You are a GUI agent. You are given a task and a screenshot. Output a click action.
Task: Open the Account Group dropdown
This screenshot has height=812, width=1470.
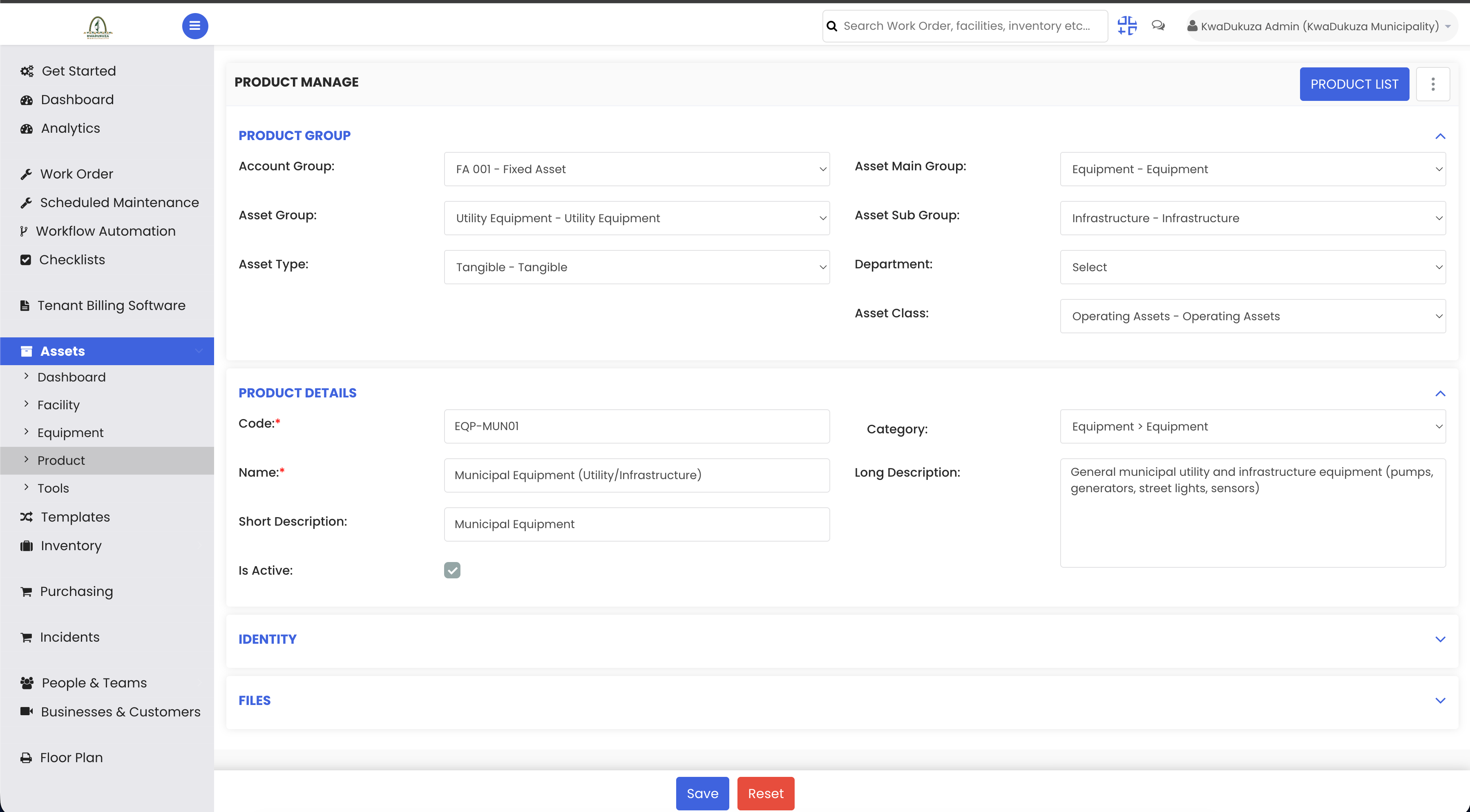pos(637,169)
